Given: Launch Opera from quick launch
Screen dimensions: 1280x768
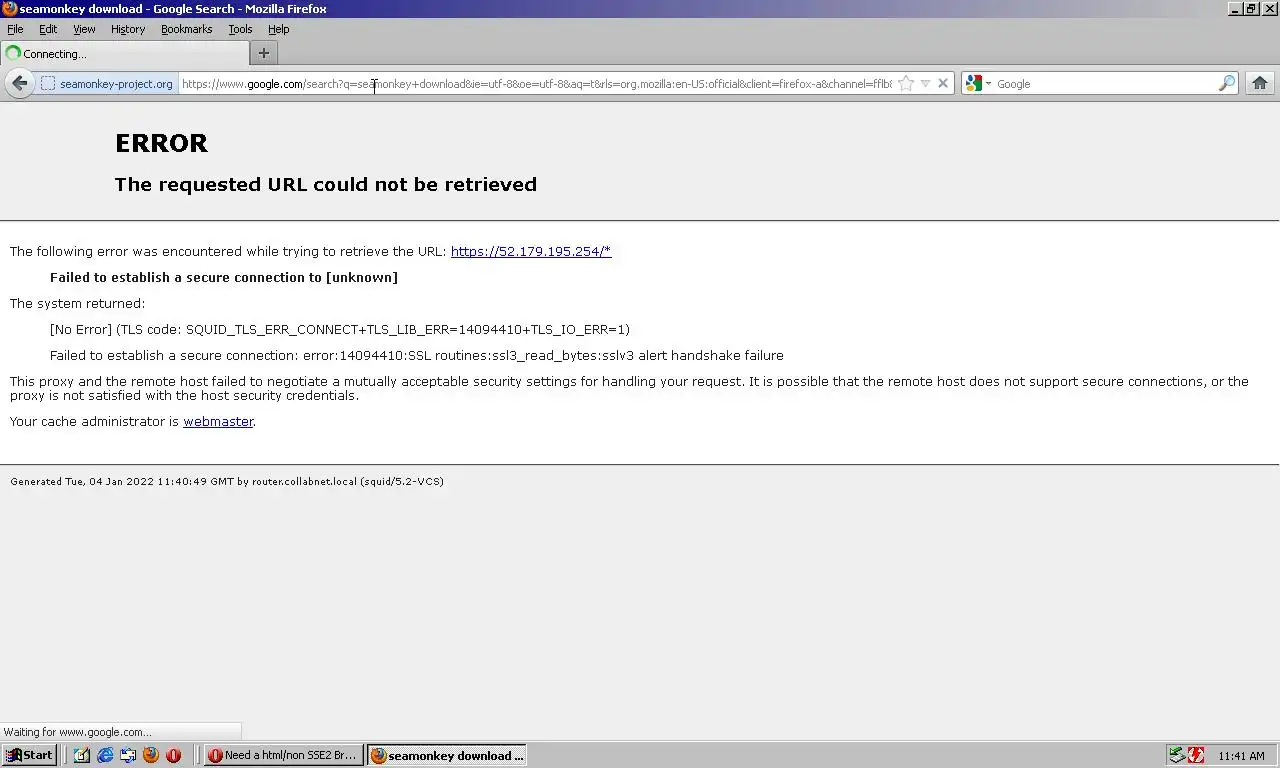Looking at the screenshot, I should click(174, 755).
